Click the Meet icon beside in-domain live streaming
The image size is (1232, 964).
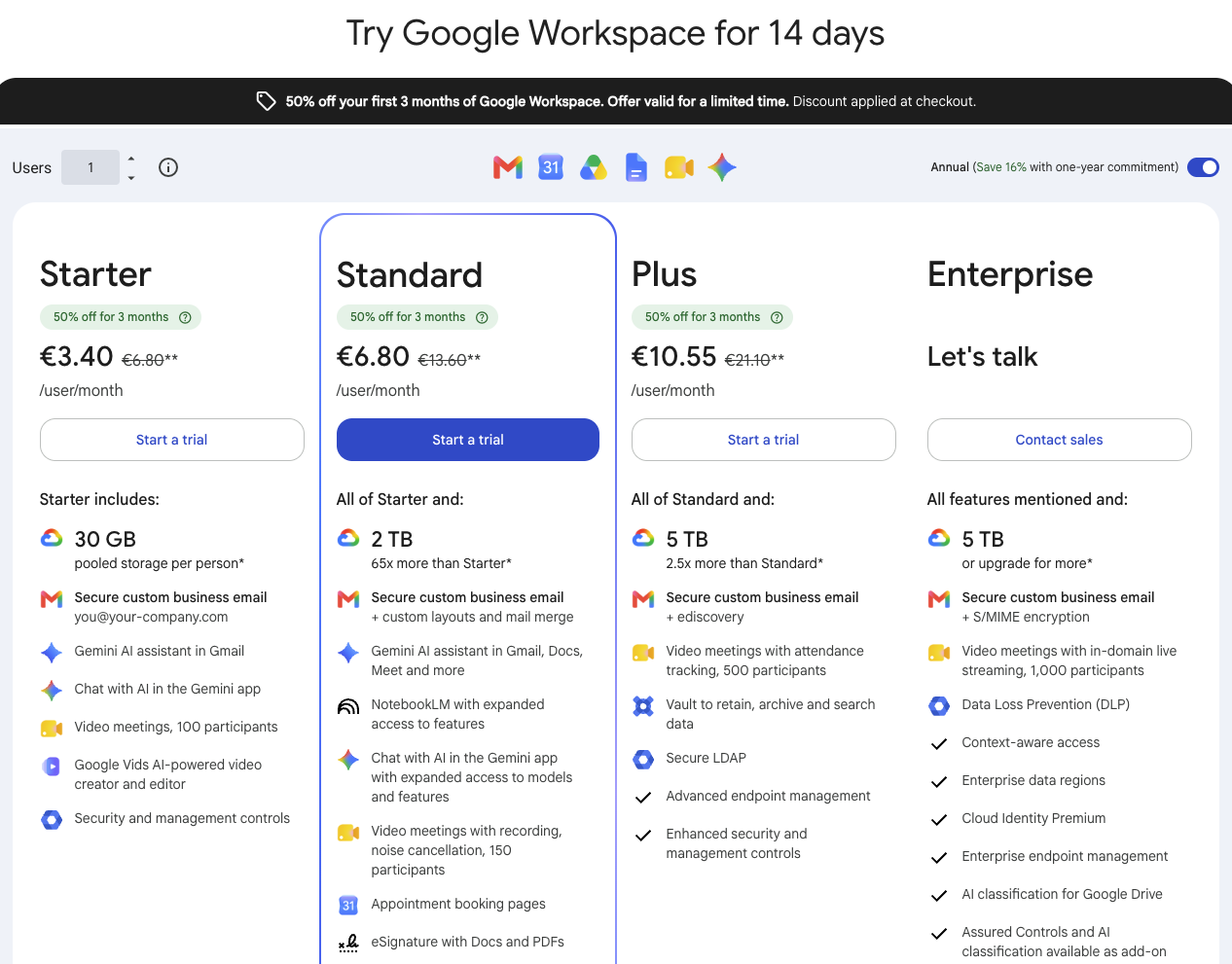point(939,653)
